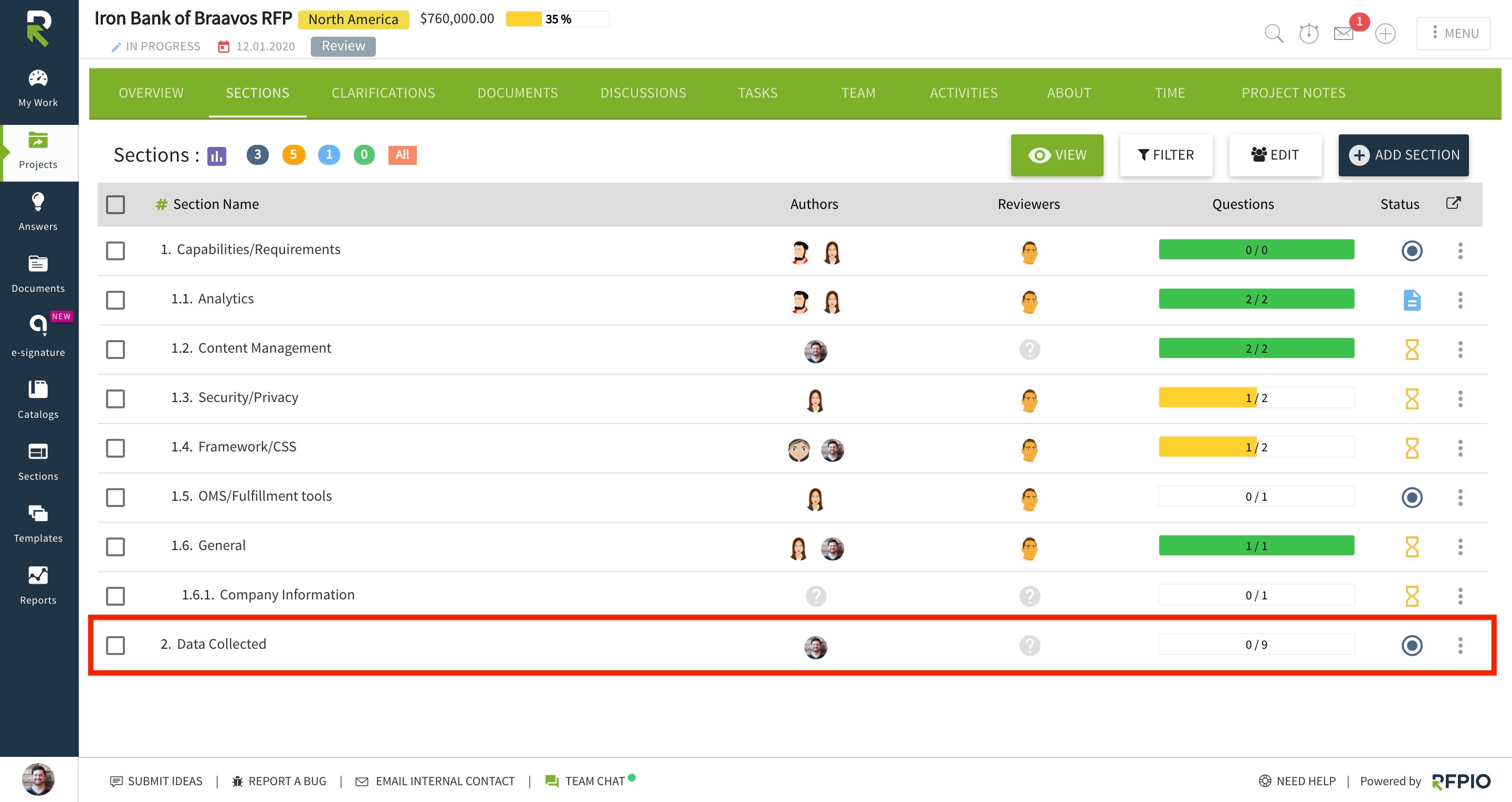
Task: Check the OMS/Fulfillment tools row checkbox
Action: 115,497
